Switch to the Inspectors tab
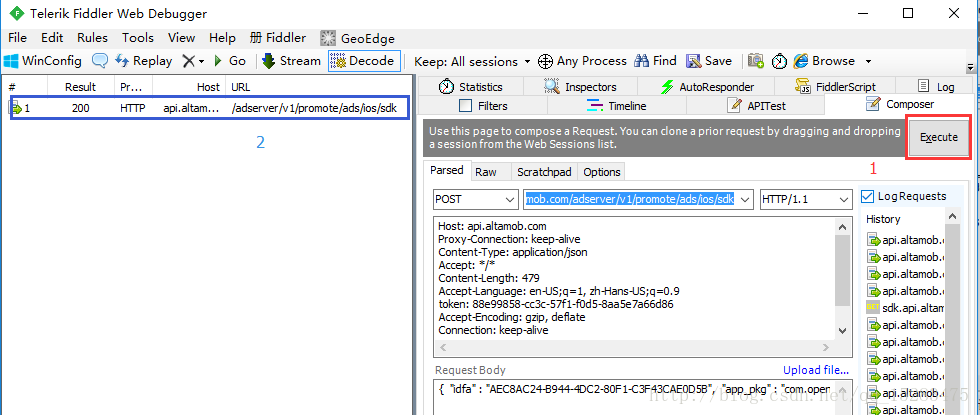Image resolution: width=980 pixels, height=415 pixels. click(x=580, y=87)
